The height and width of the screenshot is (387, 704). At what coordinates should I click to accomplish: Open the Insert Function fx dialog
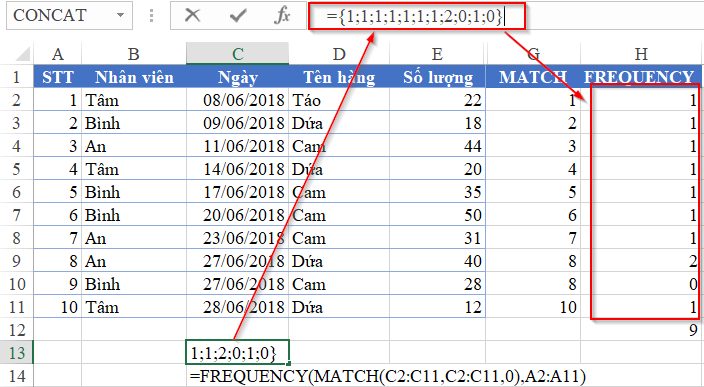coord(282,15)
